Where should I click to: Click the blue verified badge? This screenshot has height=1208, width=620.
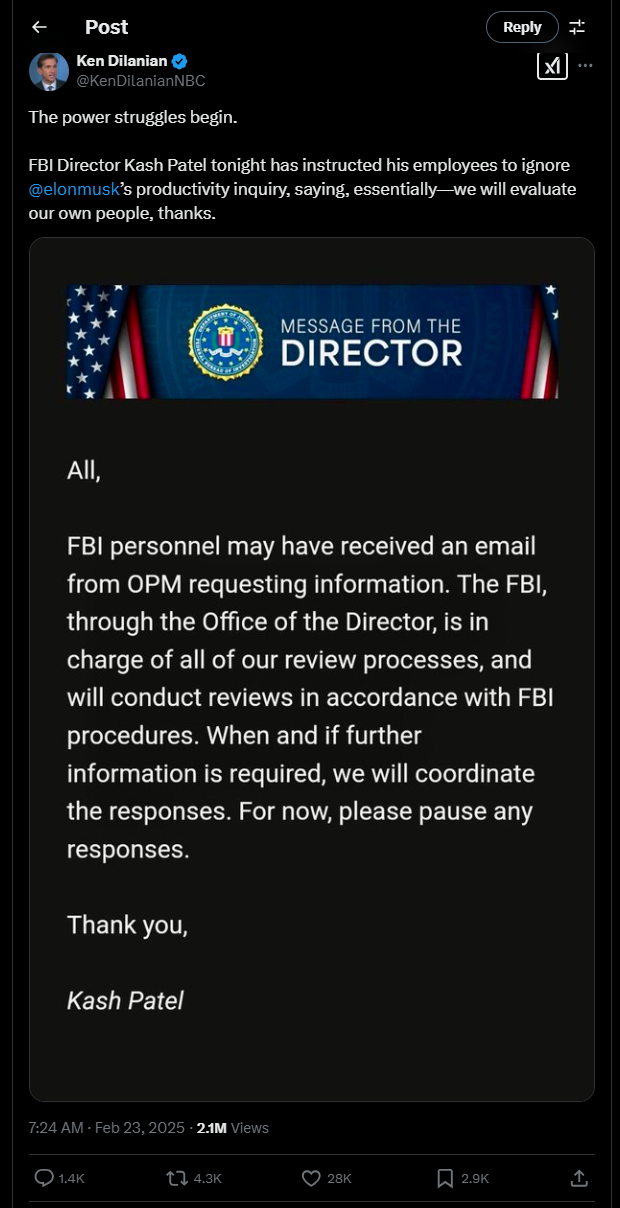[180, 61]
